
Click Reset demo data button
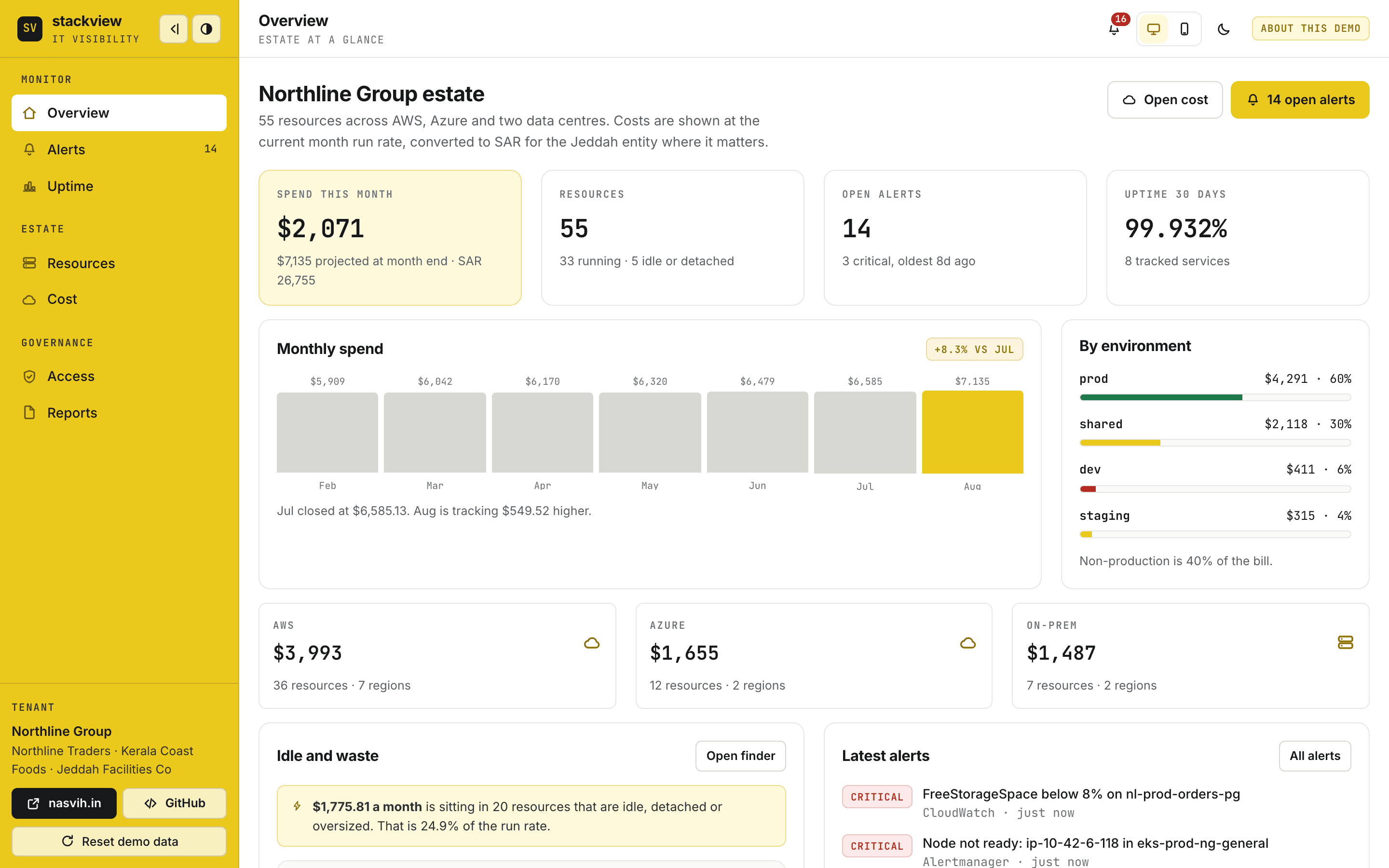tap(119, 841)
